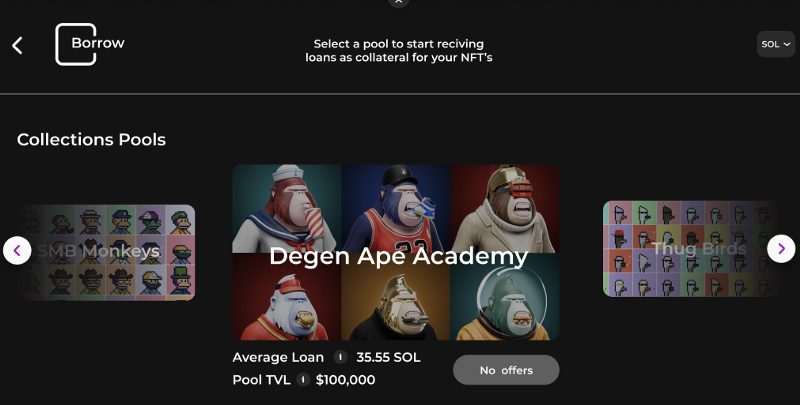Go back using the left arrow
The height and width of the screenshot is (405, 800).
pyautogui.click(x=17, y=45)
